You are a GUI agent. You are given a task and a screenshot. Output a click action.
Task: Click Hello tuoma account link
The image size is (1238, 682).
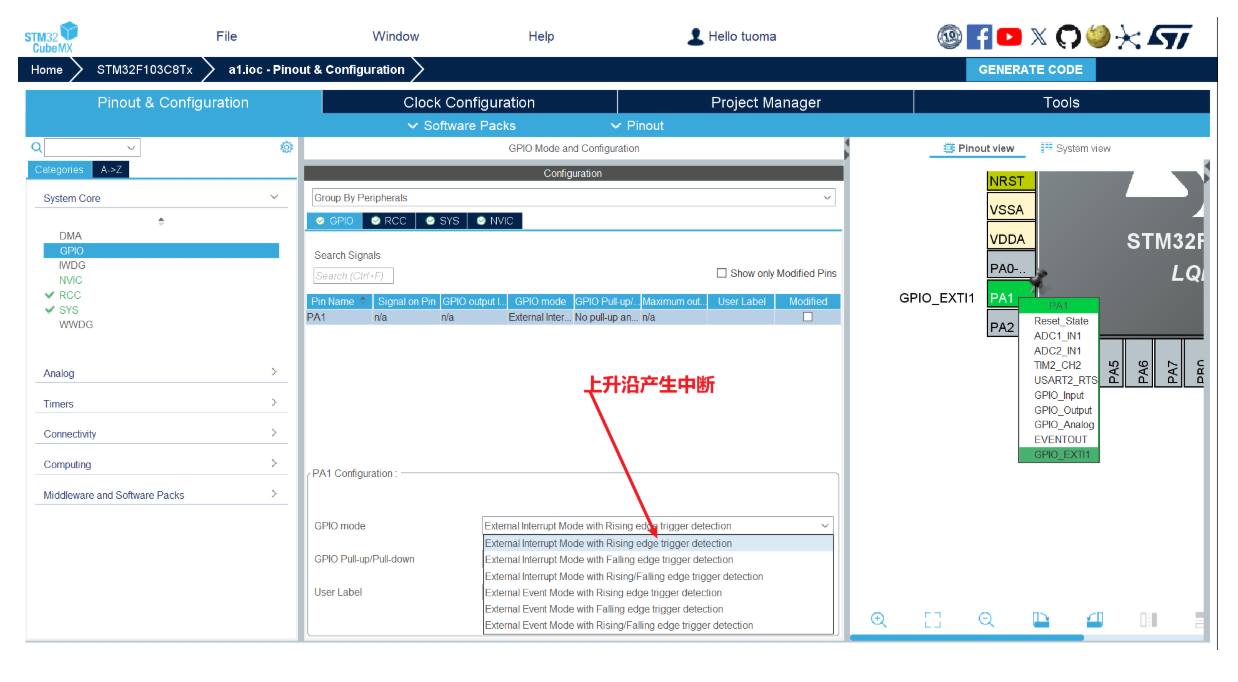[x=742, y=37]
